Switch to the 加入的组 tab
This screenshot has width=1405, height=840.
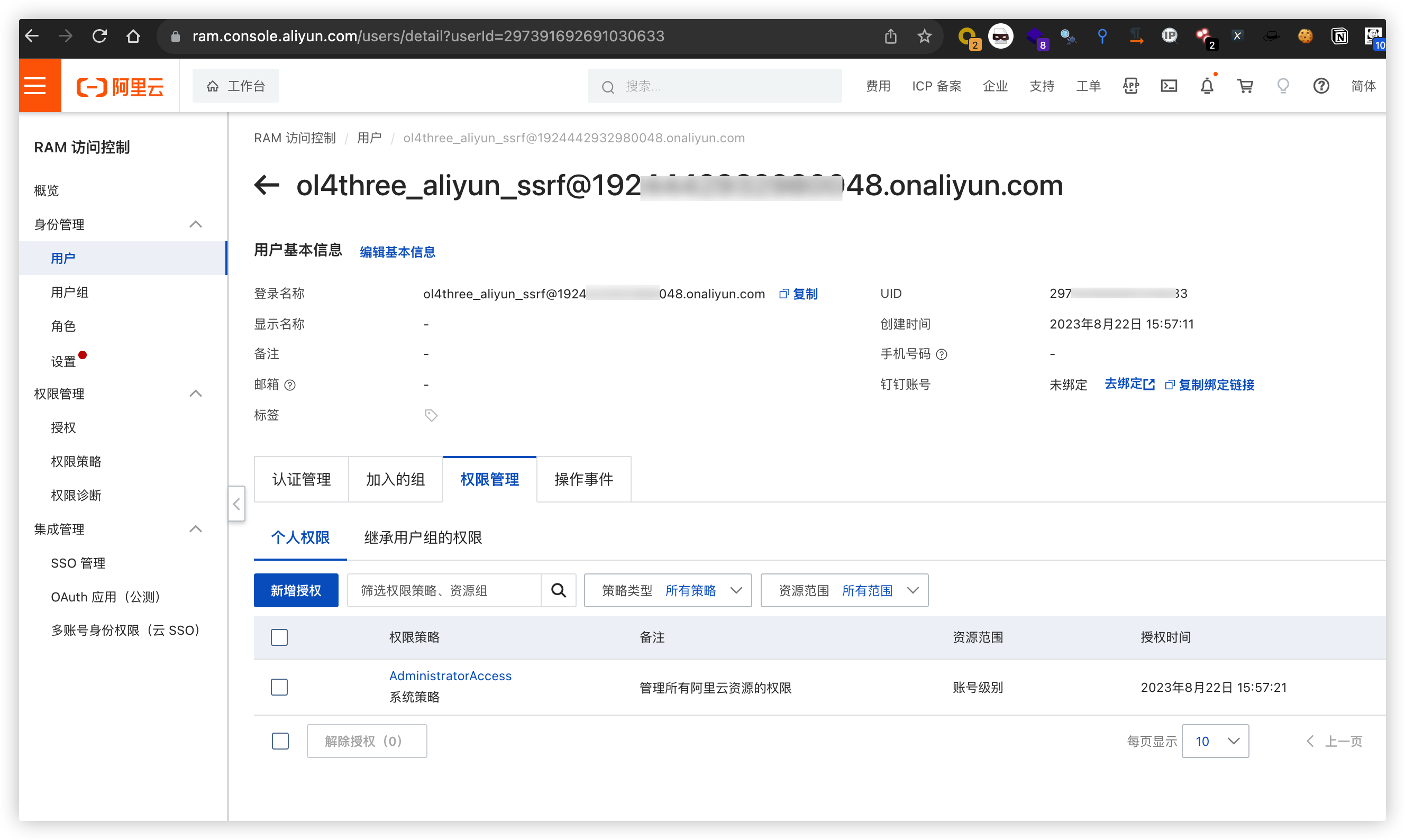[x=395, y=479]
